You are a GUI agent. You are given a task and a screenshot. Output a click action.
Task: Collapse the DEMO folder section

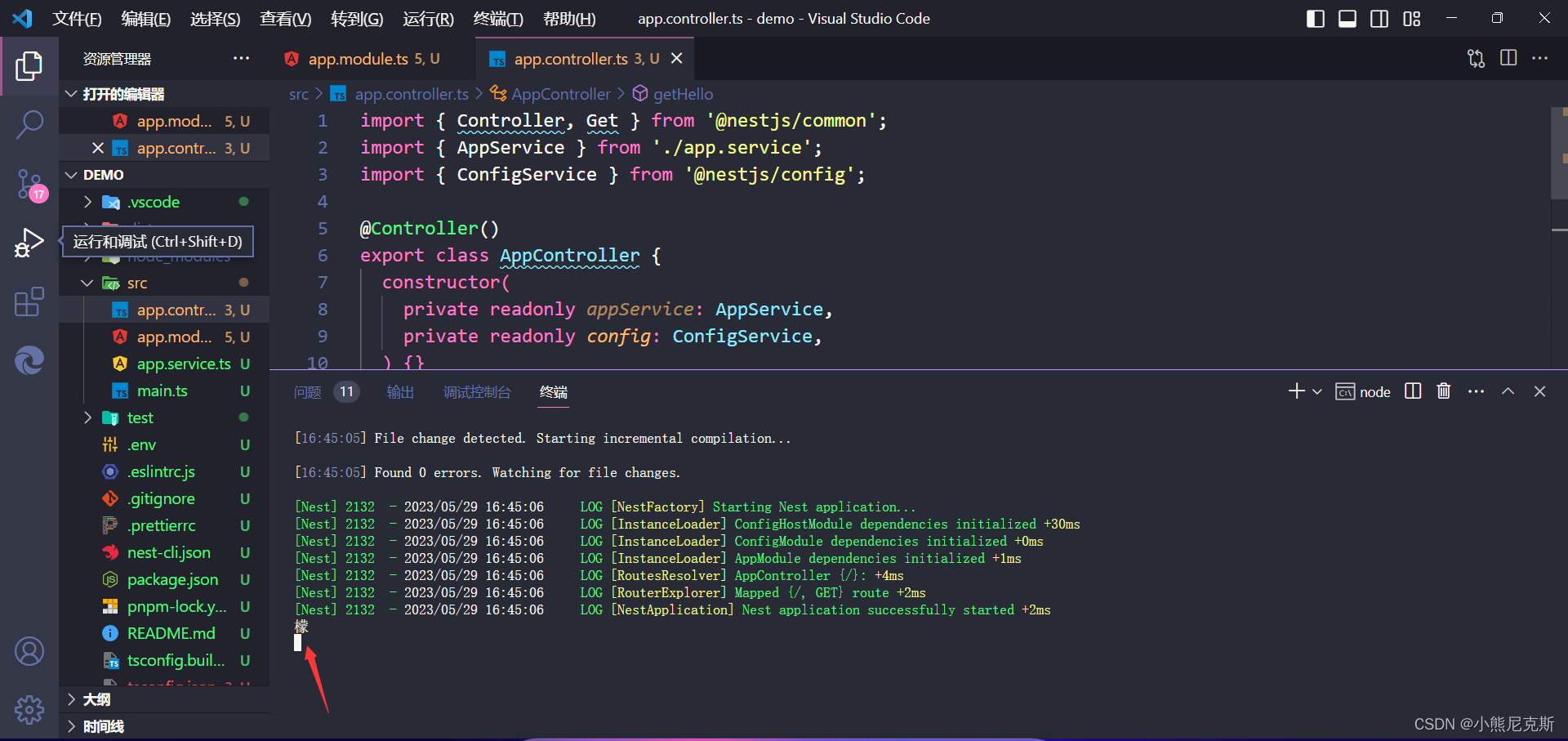164,175
